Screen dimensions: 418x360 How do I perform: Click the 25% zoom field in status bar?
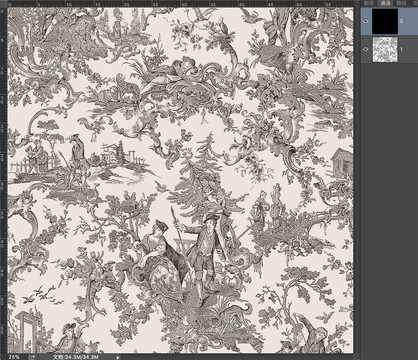(x=14, y=357)
